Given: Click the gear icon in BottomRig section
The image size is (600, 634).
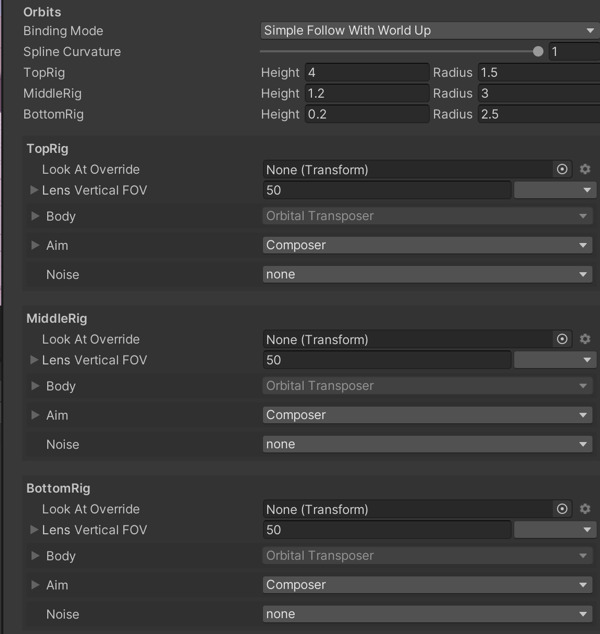Looking at the screenshot, I should coord(585,510).
